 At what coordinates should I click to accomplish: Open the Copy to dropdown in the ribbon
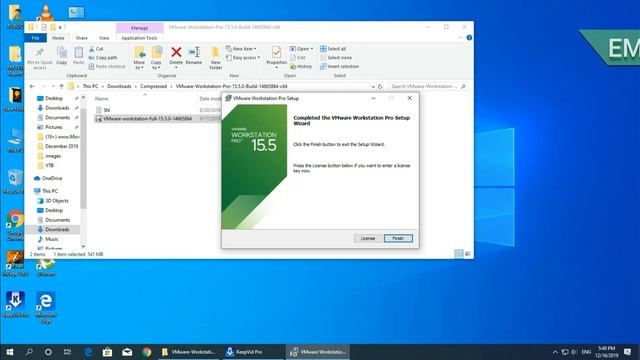(x=156, y=58)
